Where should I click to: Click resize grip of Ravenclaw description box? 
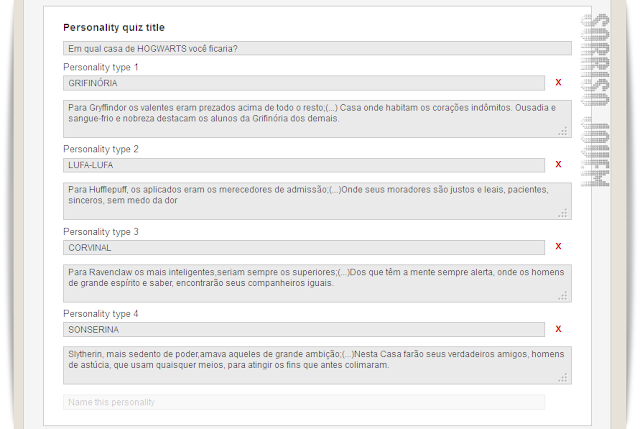[563, 296]
